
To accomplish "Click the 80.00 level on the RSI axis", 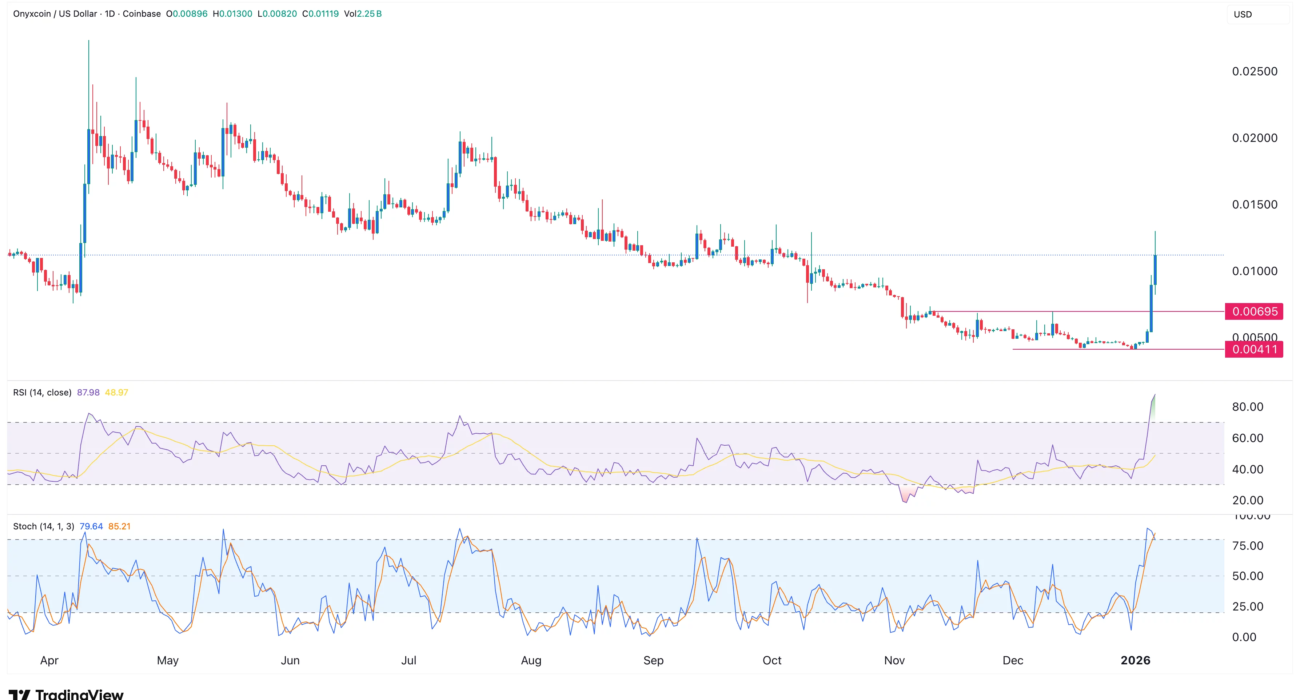I will (x=1246, y=407).
